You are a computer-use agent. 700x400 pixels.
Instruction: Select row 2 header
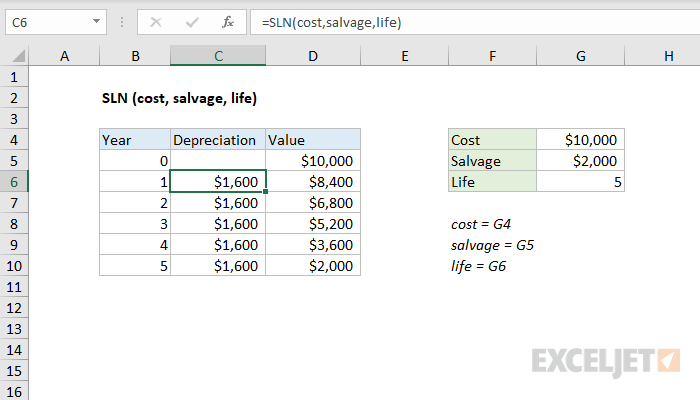coord(14,98)
